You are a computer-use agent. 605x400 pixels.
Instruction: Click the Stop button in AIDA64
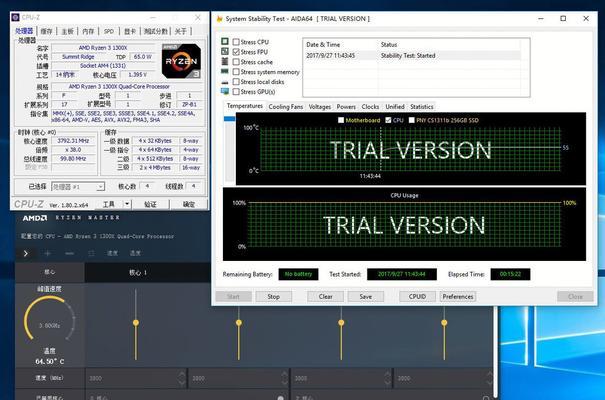(274, 297)
